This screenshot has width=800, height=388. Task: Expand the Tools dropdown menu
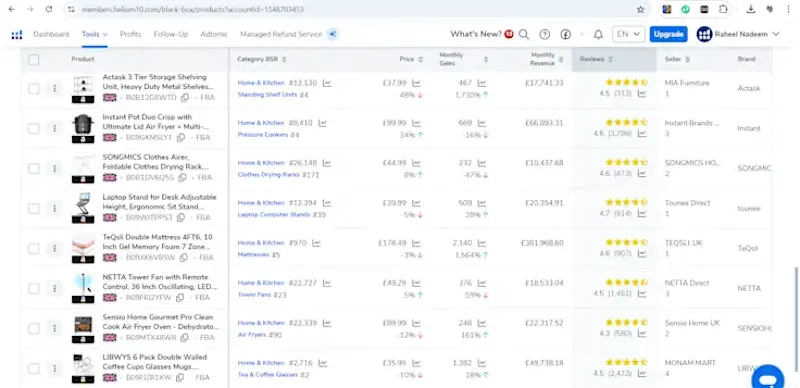pos(94,34)
